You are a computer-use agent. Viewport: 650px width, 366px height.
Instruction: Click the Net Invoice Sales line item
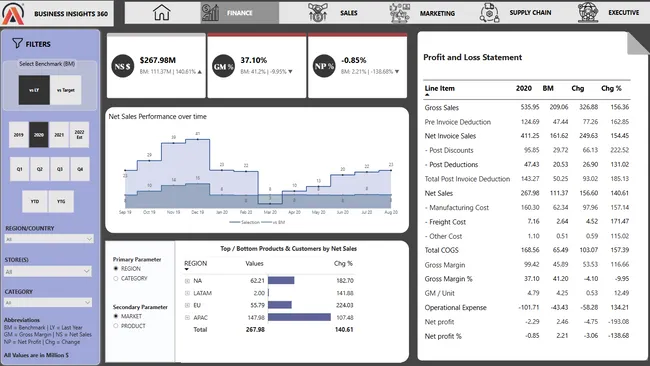click(x=450, y=136)
